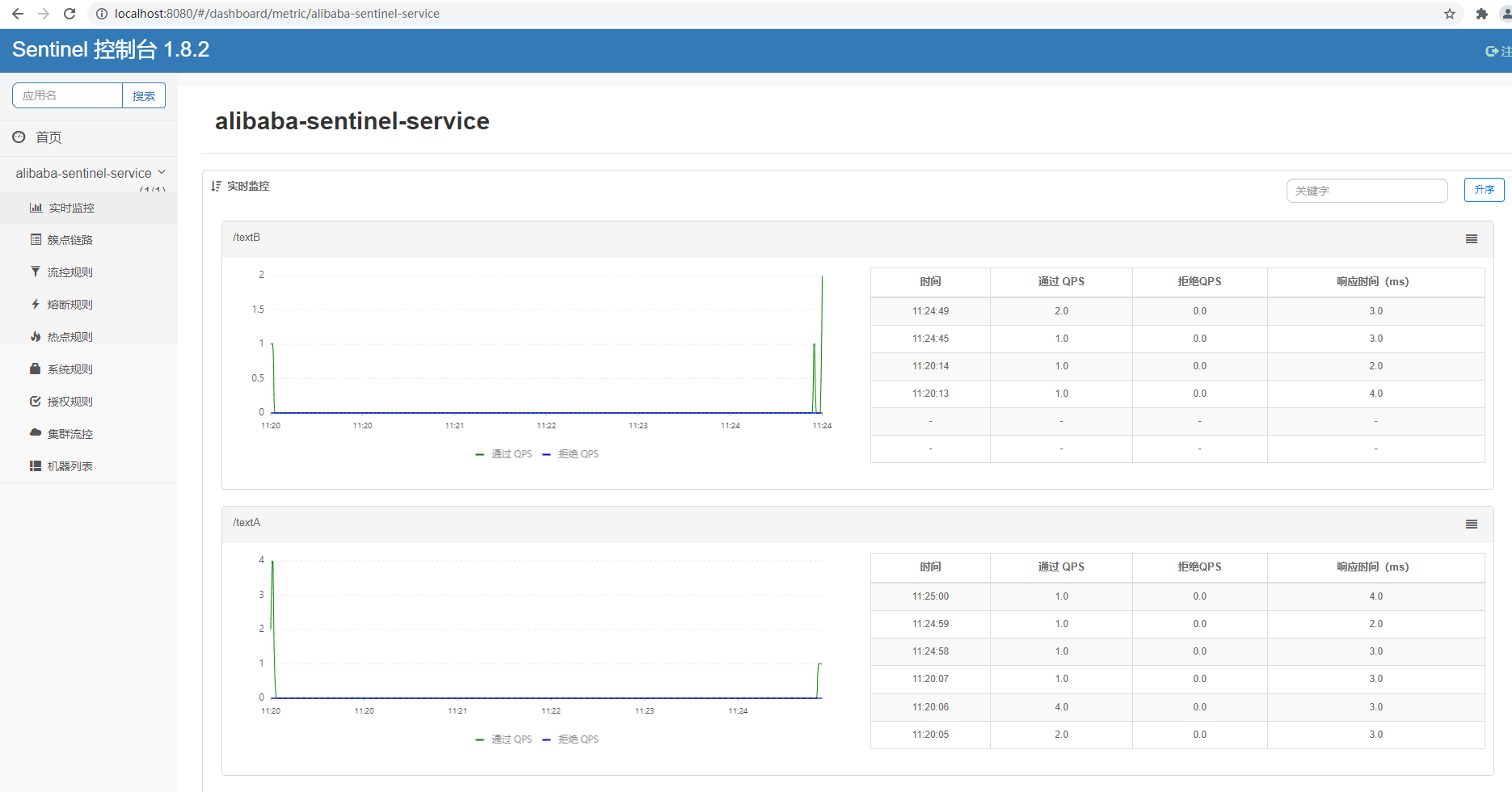Viewport: 1512px width, 792px height.
Task: Click the 4.0 QPS value in the 11:20:06 row
Action: [x=1061, y=707]
